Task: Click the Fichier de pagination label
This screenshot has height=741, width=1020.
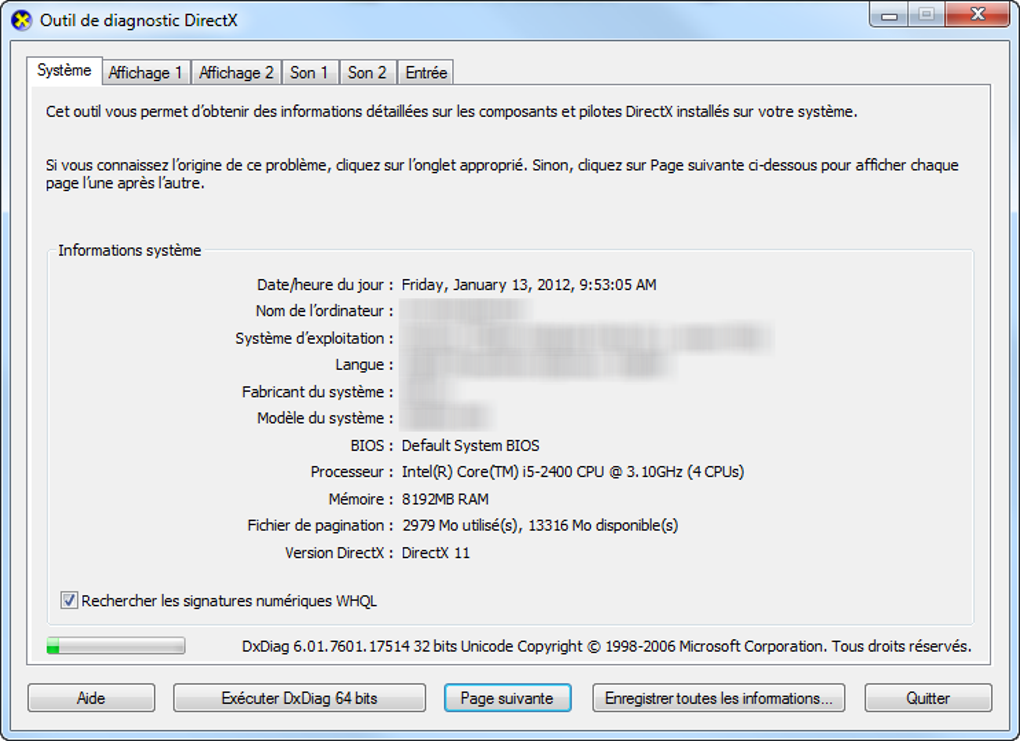Action: [x=320, y=525]
